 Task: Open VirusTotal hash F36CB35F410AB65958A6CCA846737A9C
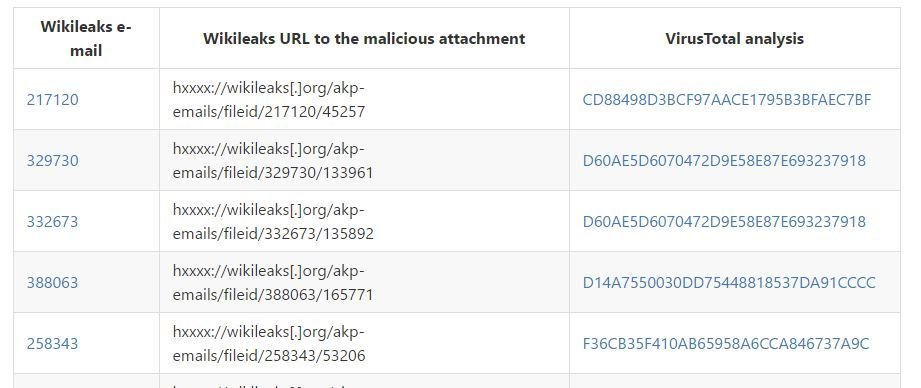pyautogui.click(x=726, y=344)
